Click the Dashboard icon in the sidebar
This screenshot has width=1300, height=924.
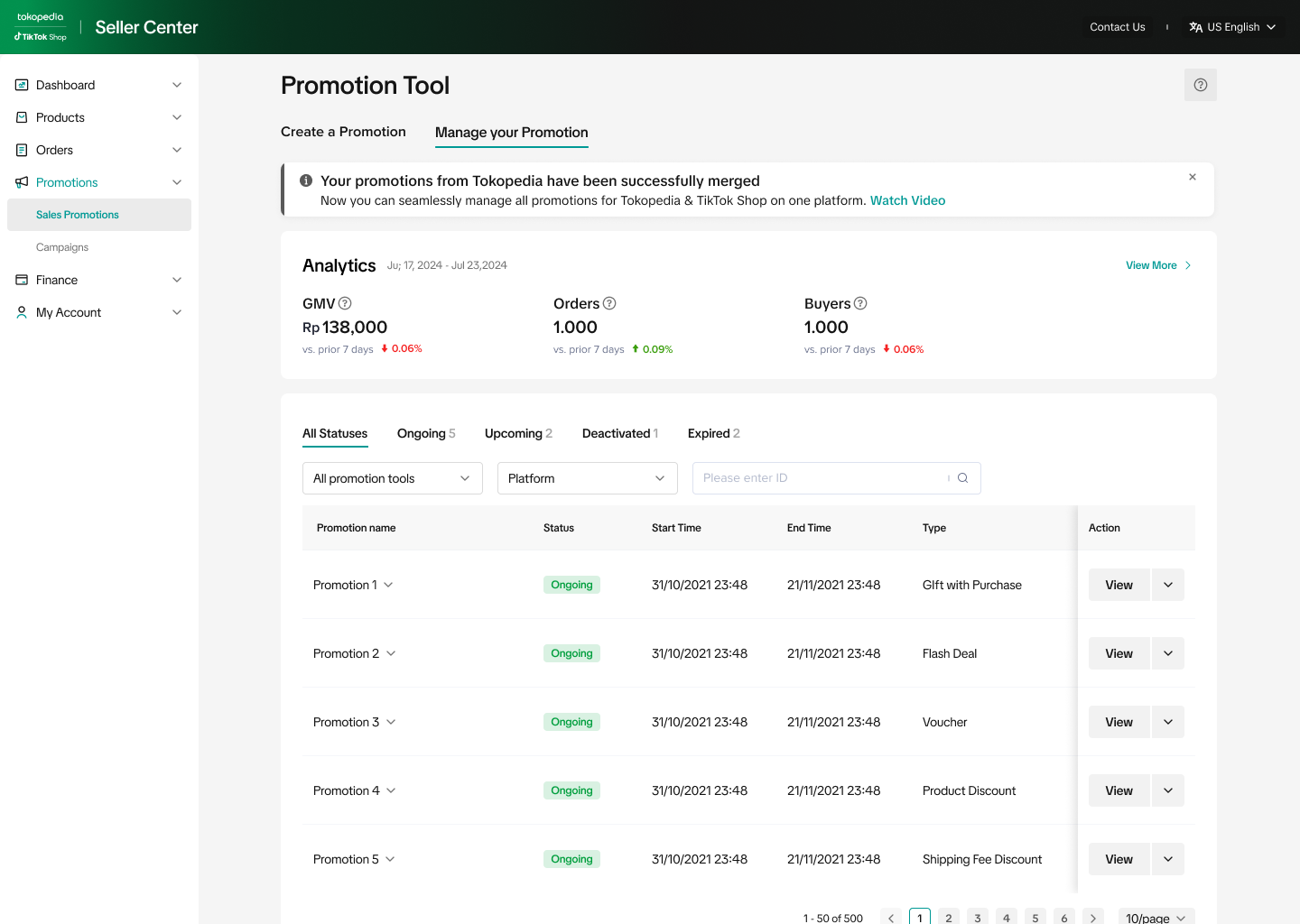point(22,85)
